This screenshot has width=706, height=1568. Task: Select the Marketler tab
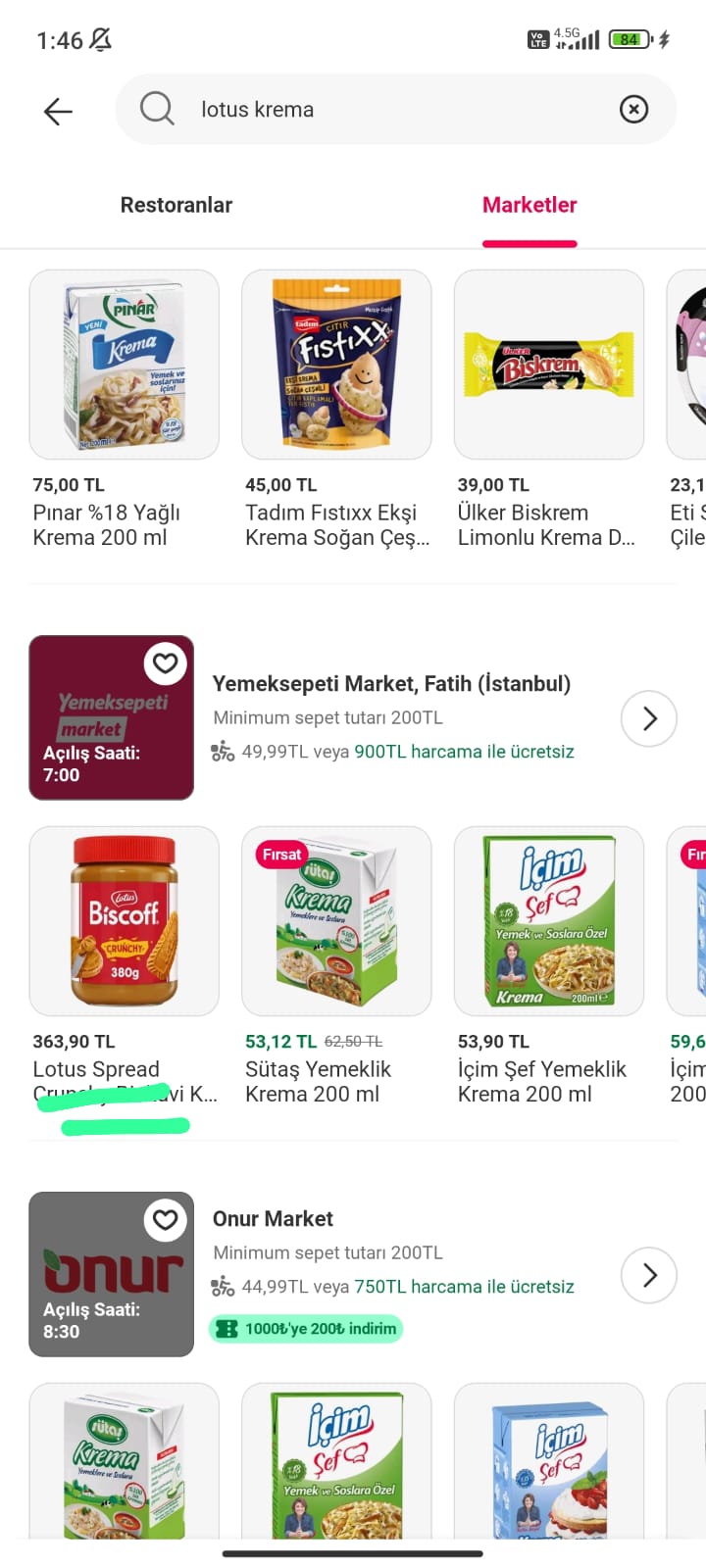click(529, 205)
